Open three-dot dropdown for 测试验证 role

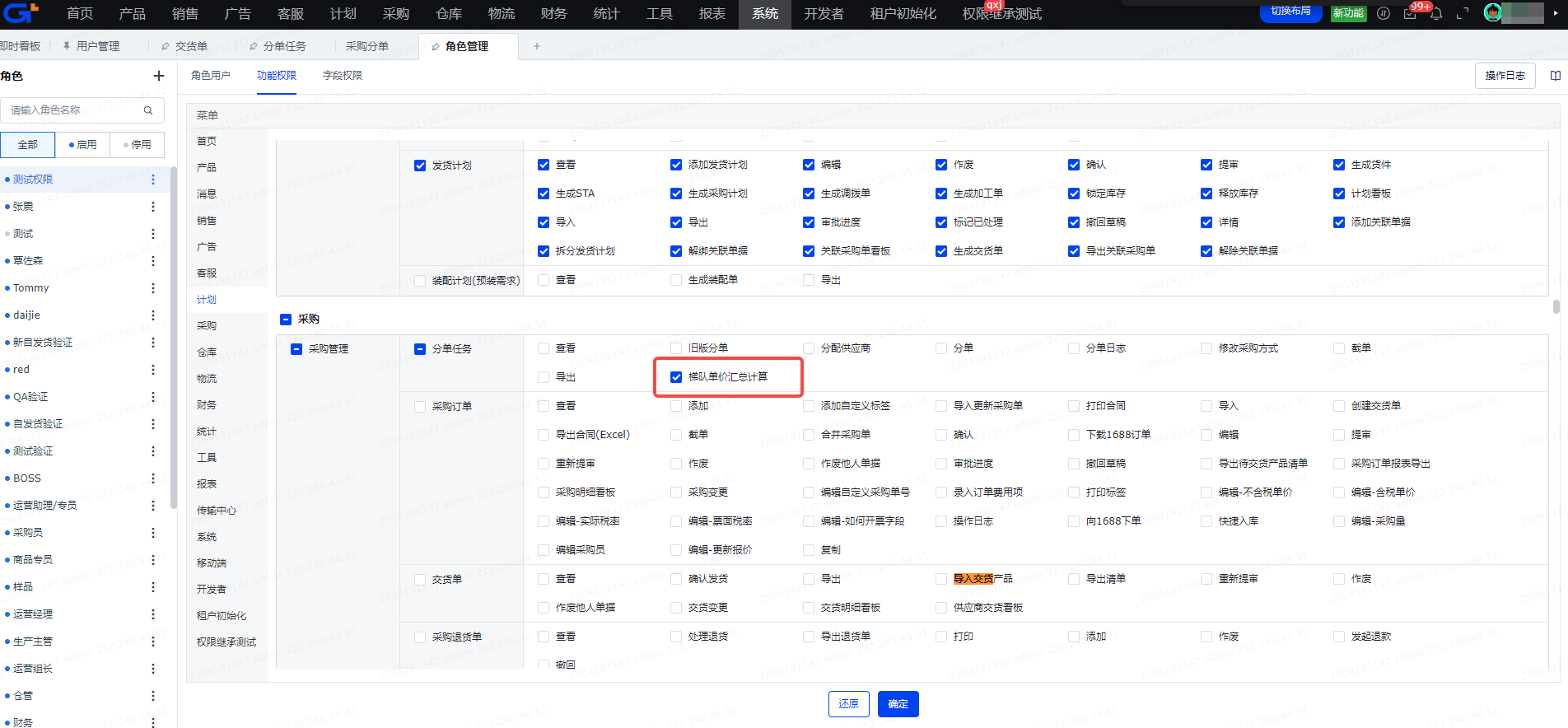(153, 450)
